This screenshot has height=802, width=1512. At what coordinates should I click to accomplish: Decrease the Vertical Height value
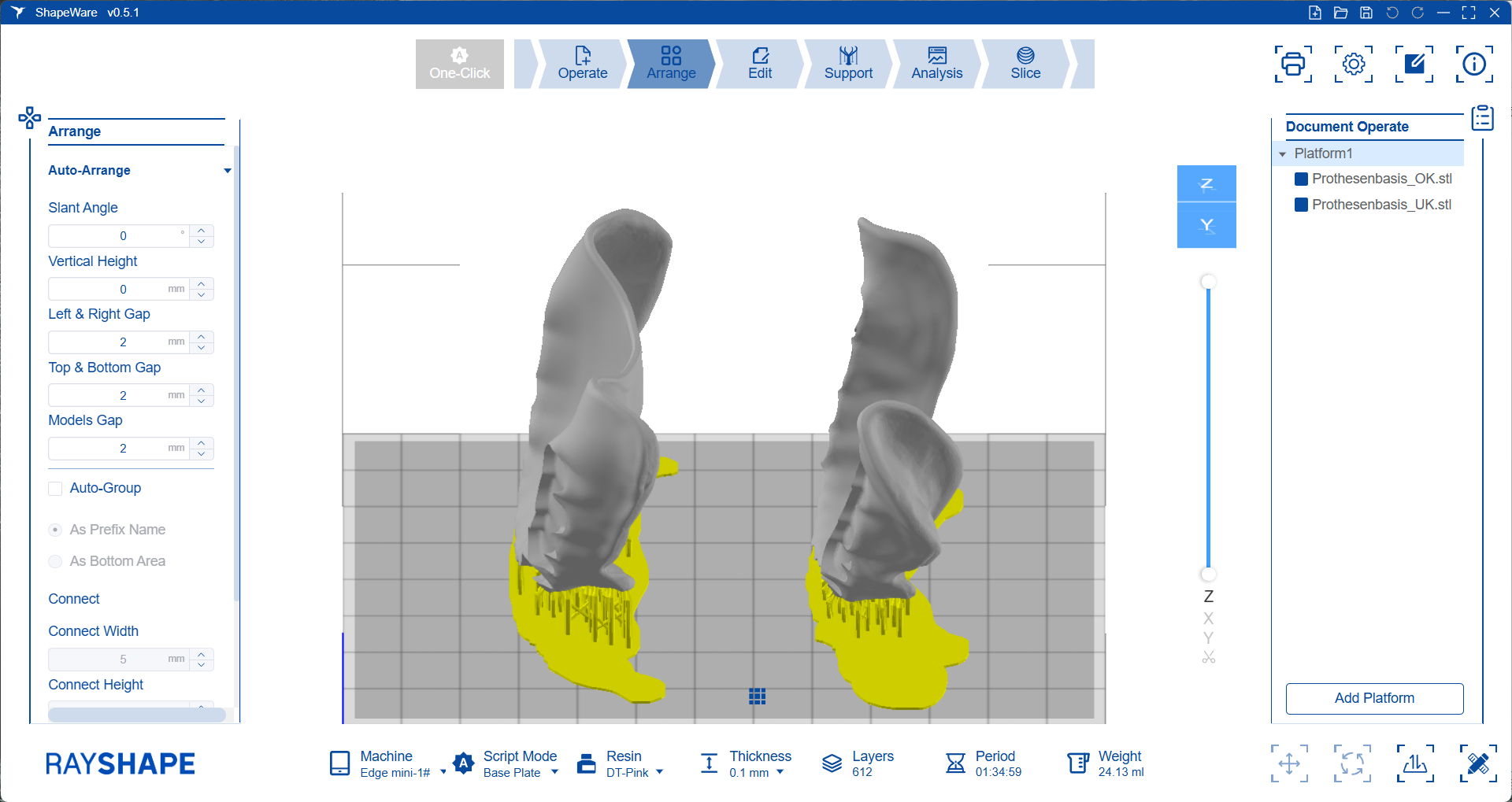(x=202, y=295)
